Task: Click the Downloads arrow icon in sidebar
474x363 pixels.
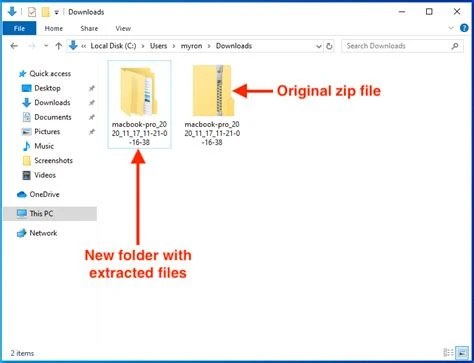Action: coord(26,103)
